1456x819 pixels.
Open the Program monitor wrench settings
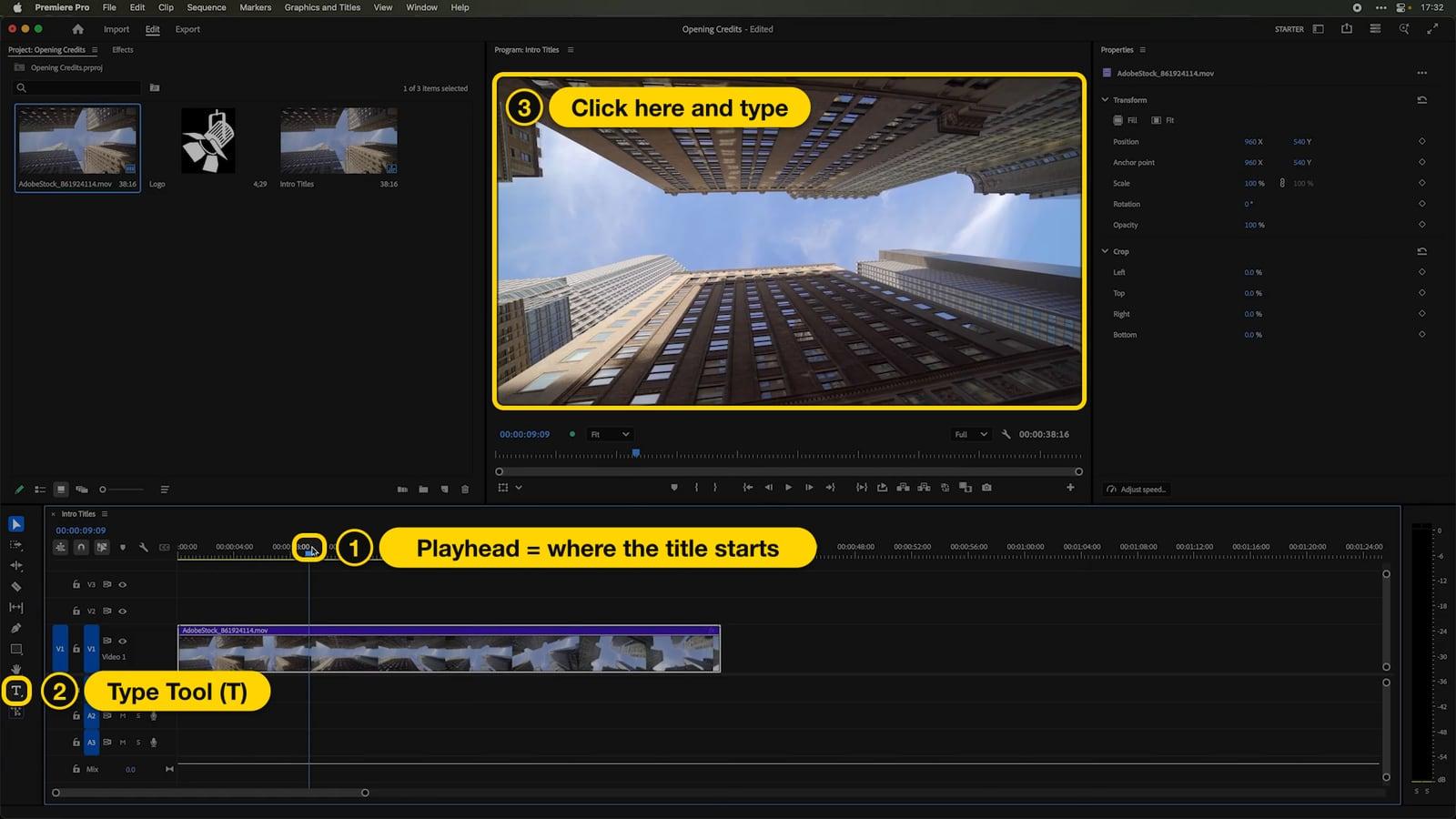1006,435
